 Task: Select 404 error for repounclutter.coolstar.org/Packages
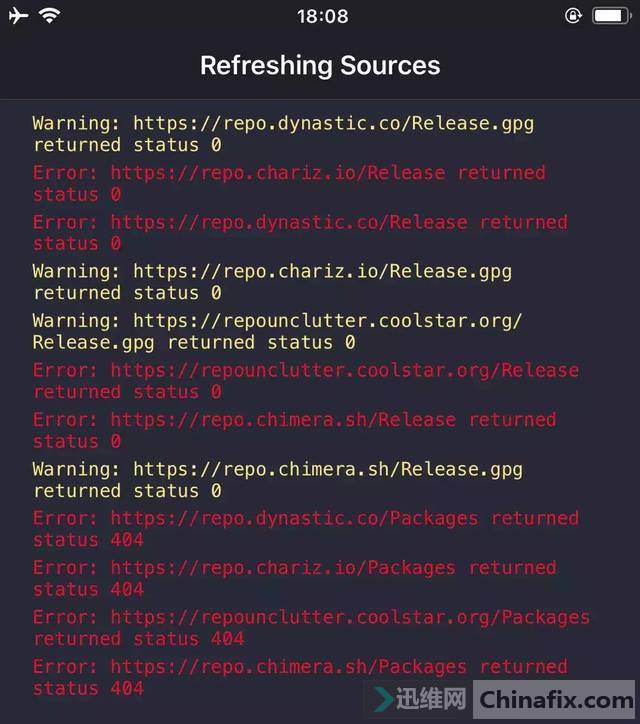click(311, 628)
